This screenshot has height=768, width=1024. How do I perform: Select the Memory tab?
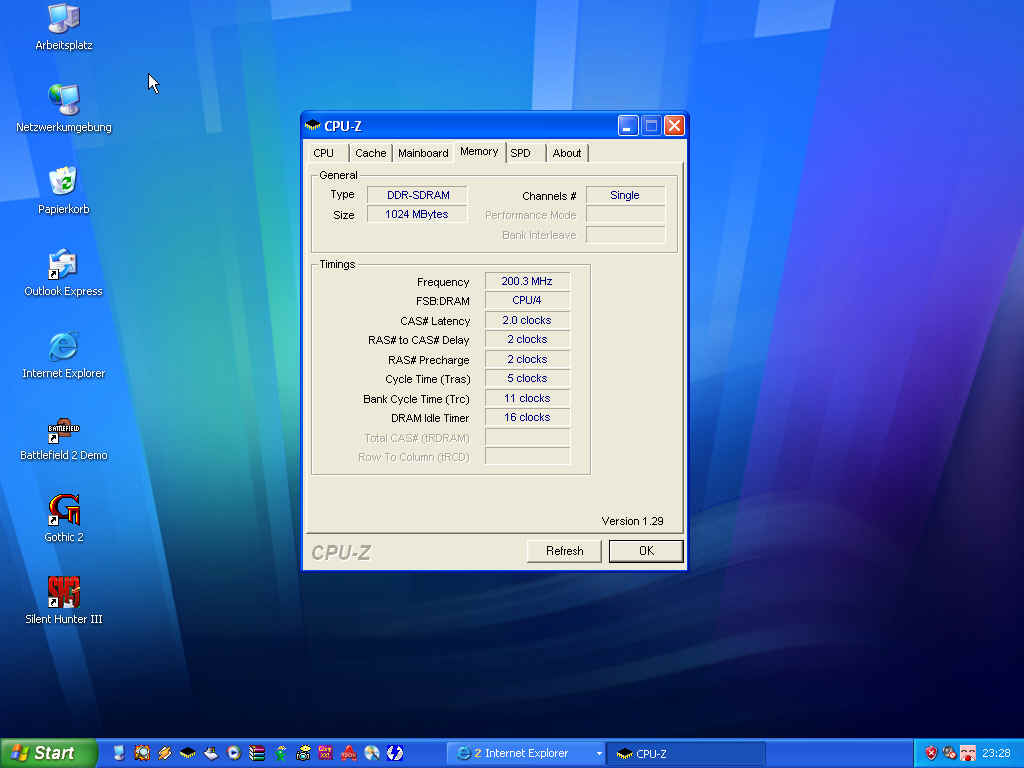pos(479,152)
